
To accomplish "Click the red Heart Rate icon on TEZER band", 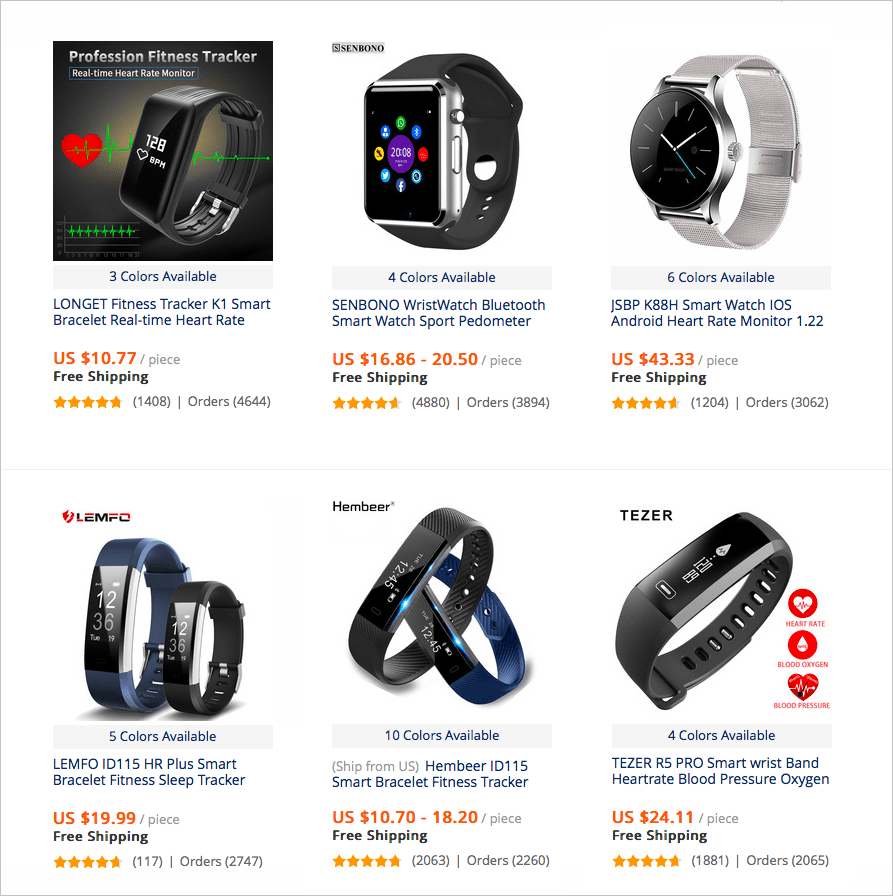I will pos(803,603).
